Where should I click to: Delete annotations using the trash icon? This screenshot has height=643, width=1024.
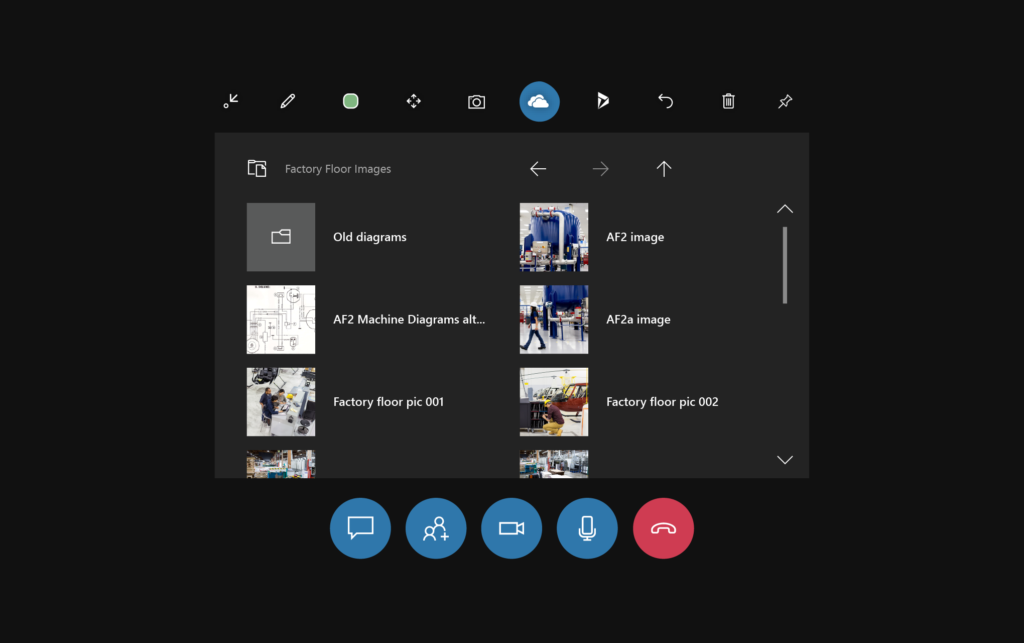click(728, 101)
